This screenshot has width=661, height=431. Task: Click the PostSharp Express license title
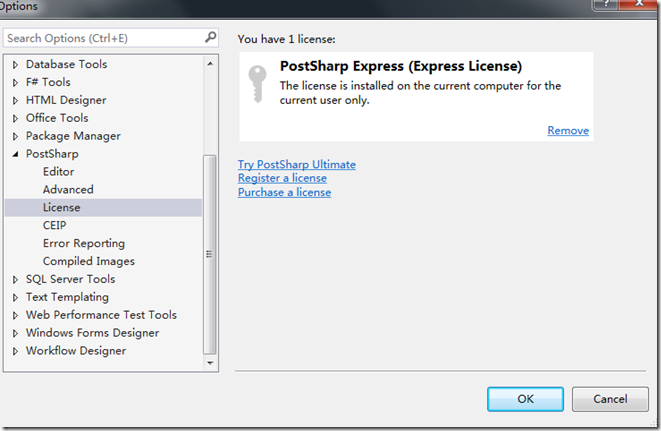[x=401, y=66]
